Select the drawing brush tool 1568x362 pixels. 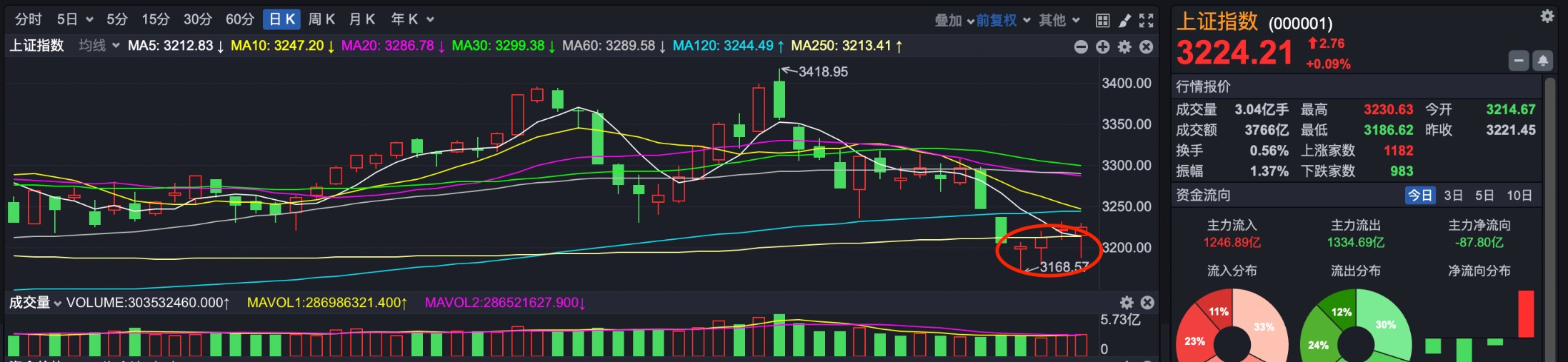(x=1124, y=21)
